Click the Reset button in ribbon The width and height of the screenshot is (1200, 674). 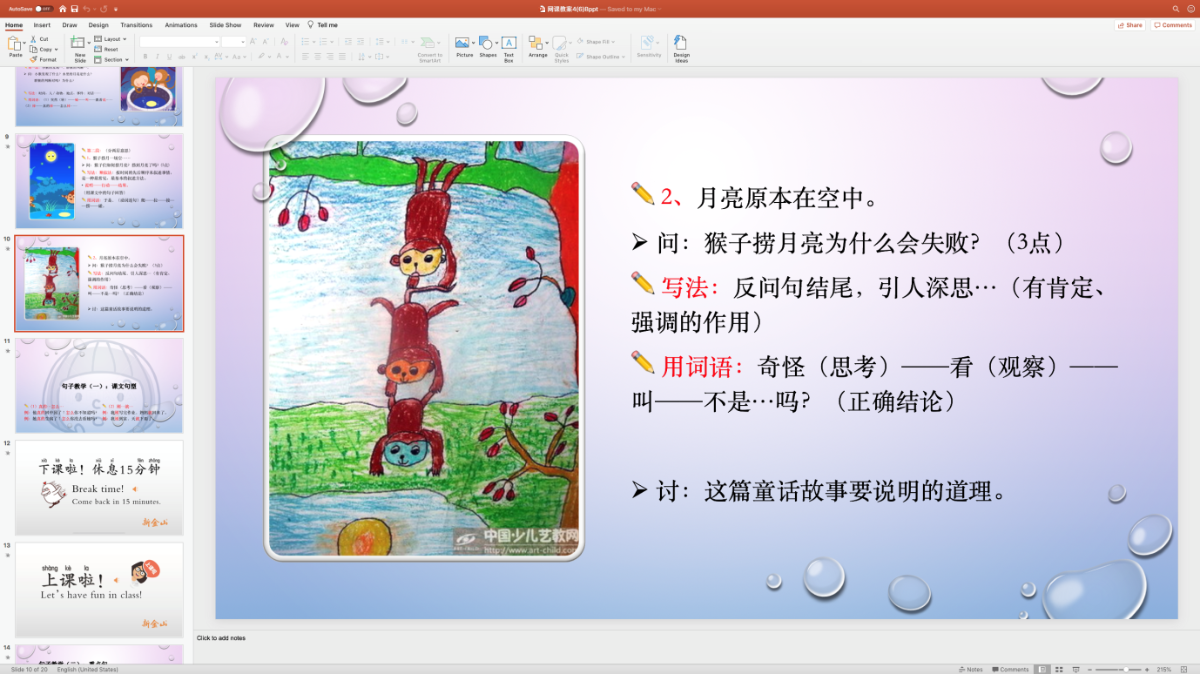point(108,49)
